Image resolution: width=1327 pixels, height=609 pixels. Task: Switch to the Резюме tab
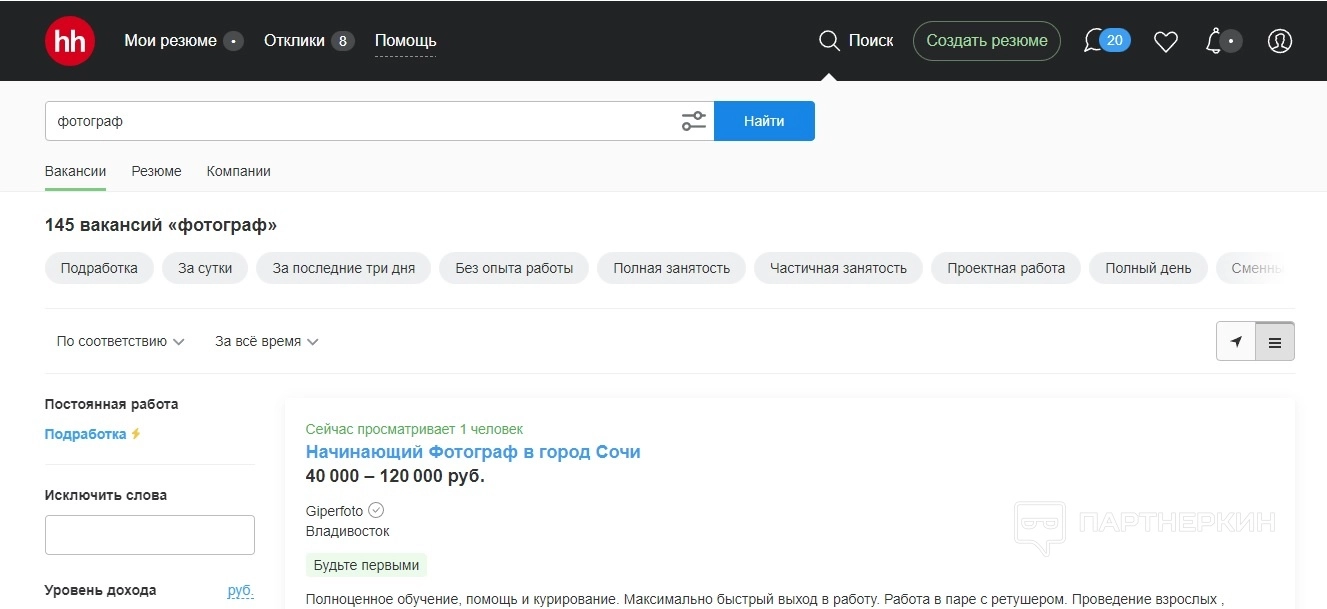tap(156, 171)
